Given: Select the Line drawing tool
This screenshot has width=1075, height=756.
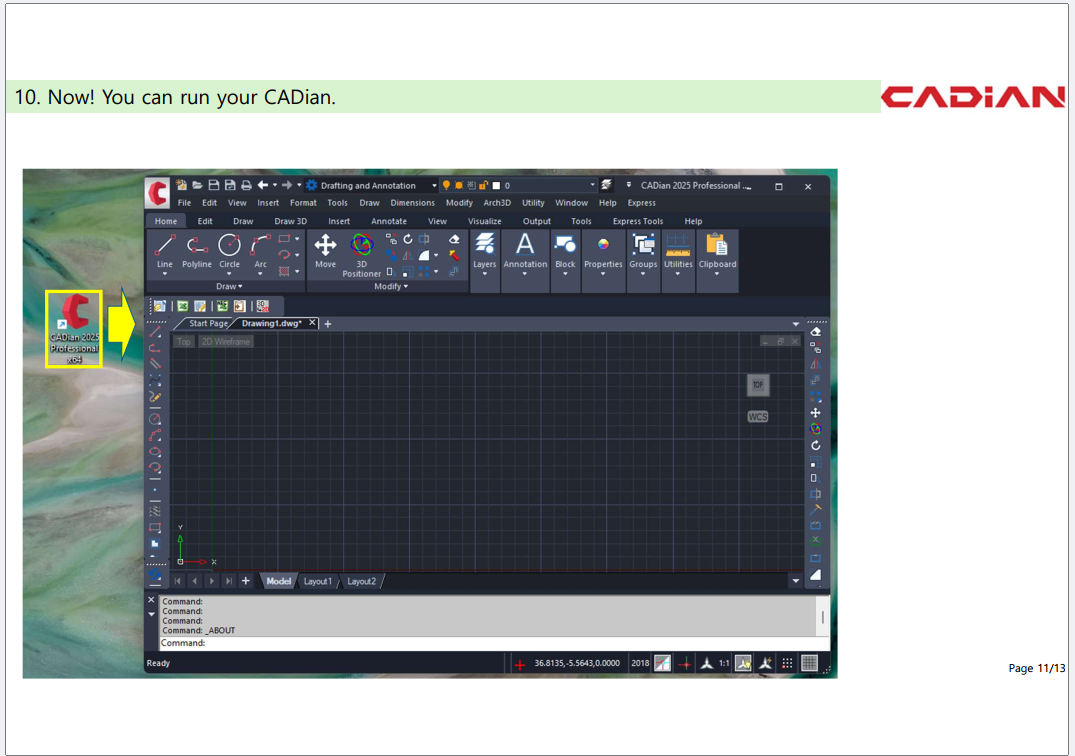Looking at the screenshot, I should [165, 250].
